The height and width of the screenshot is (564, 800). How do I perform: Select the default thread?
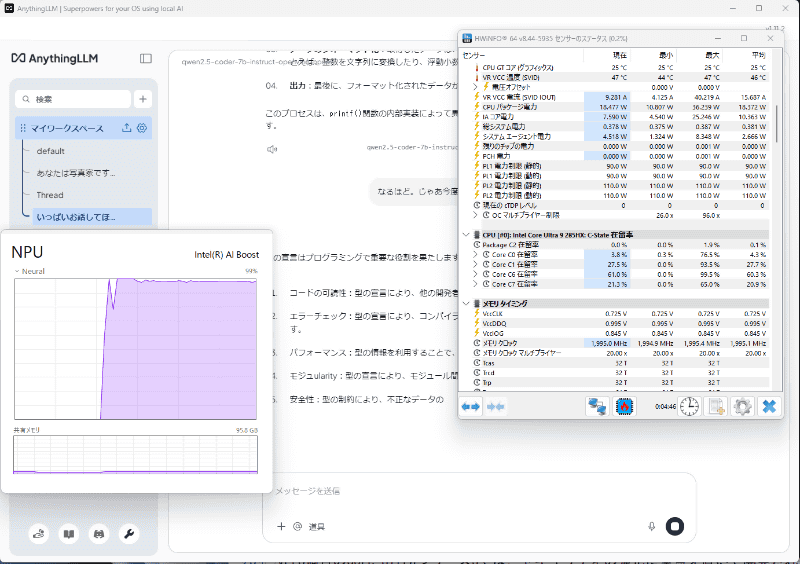pos(51,151)
